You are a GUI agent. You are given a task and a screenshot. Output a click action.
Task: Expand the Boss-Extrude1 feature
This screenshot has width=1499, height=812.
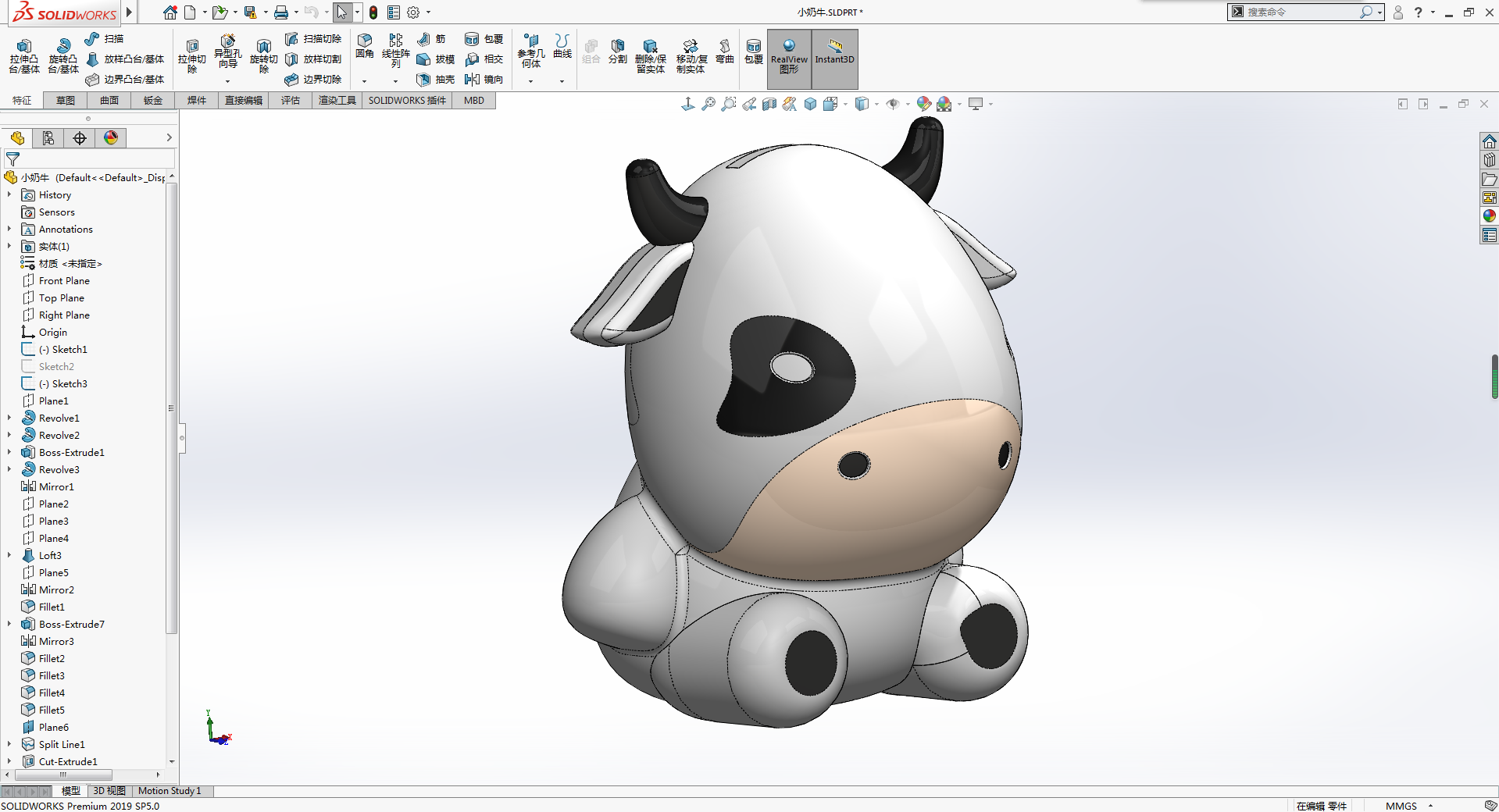pos(9,453)
